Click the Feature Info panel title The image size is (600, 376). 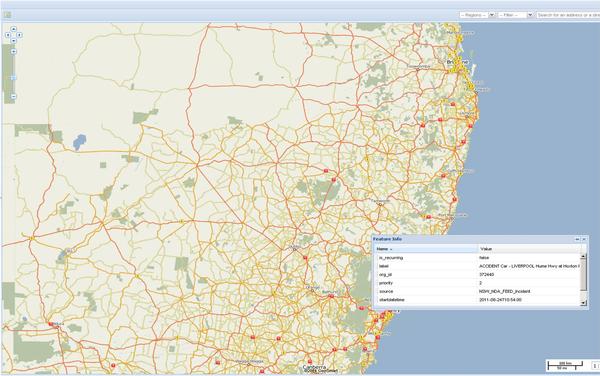387,239
